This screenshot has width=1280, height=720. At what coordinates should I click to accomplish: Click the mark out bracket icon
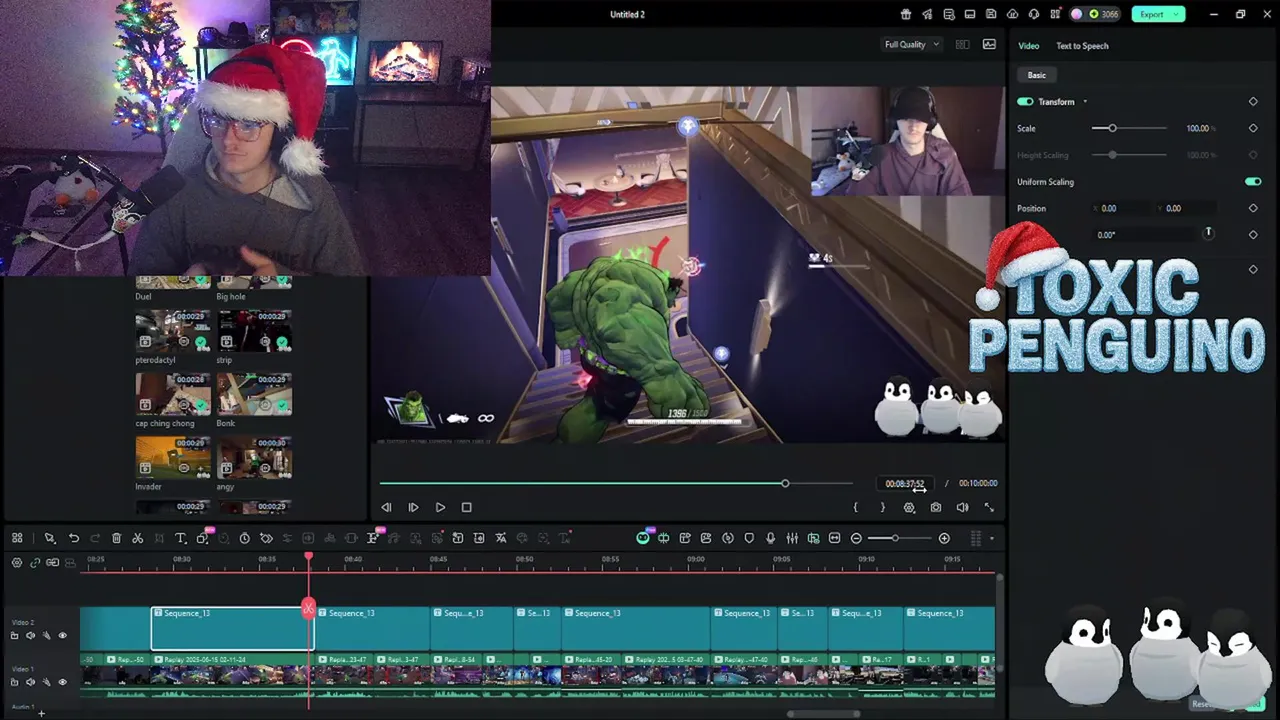tap(882, 507)
